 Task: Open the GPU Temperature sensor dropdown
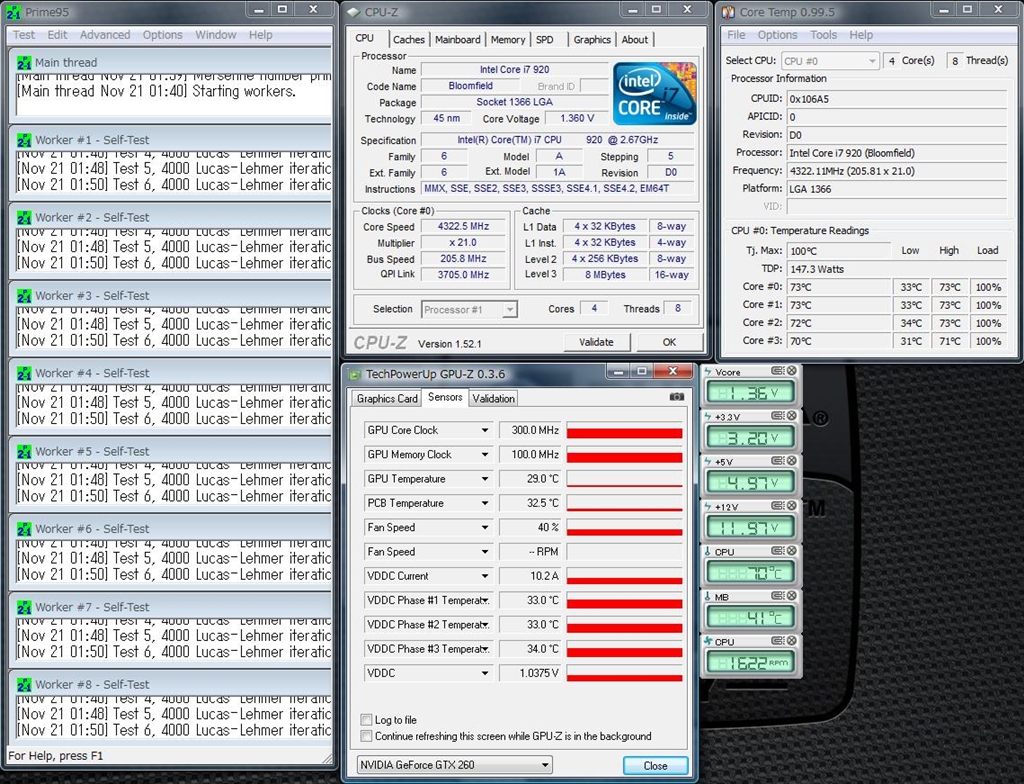[x=485, y=479]
